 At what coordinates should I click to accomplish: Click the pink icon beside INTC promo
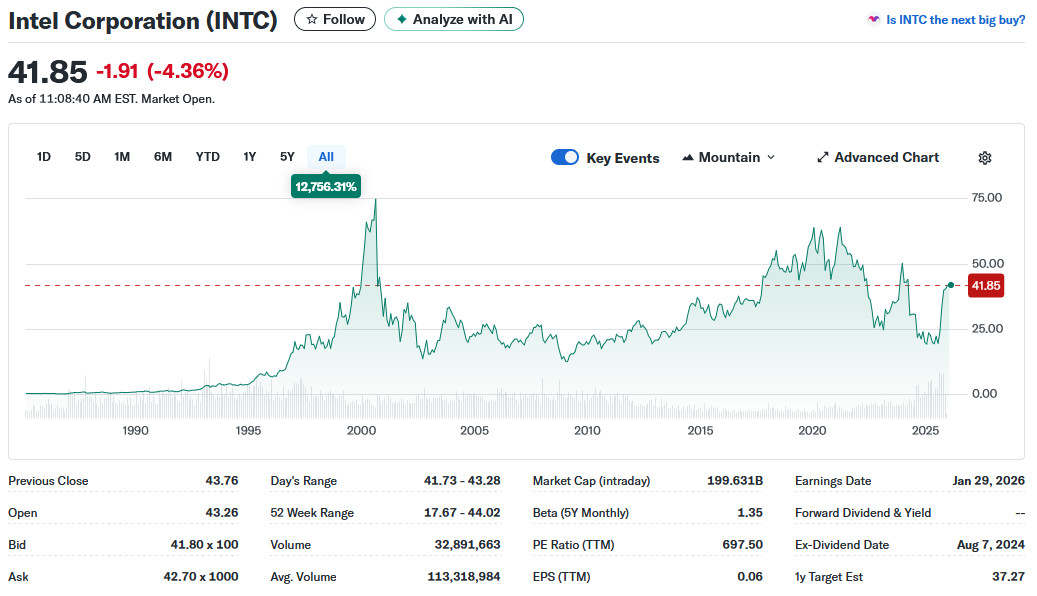click(873, 19)
